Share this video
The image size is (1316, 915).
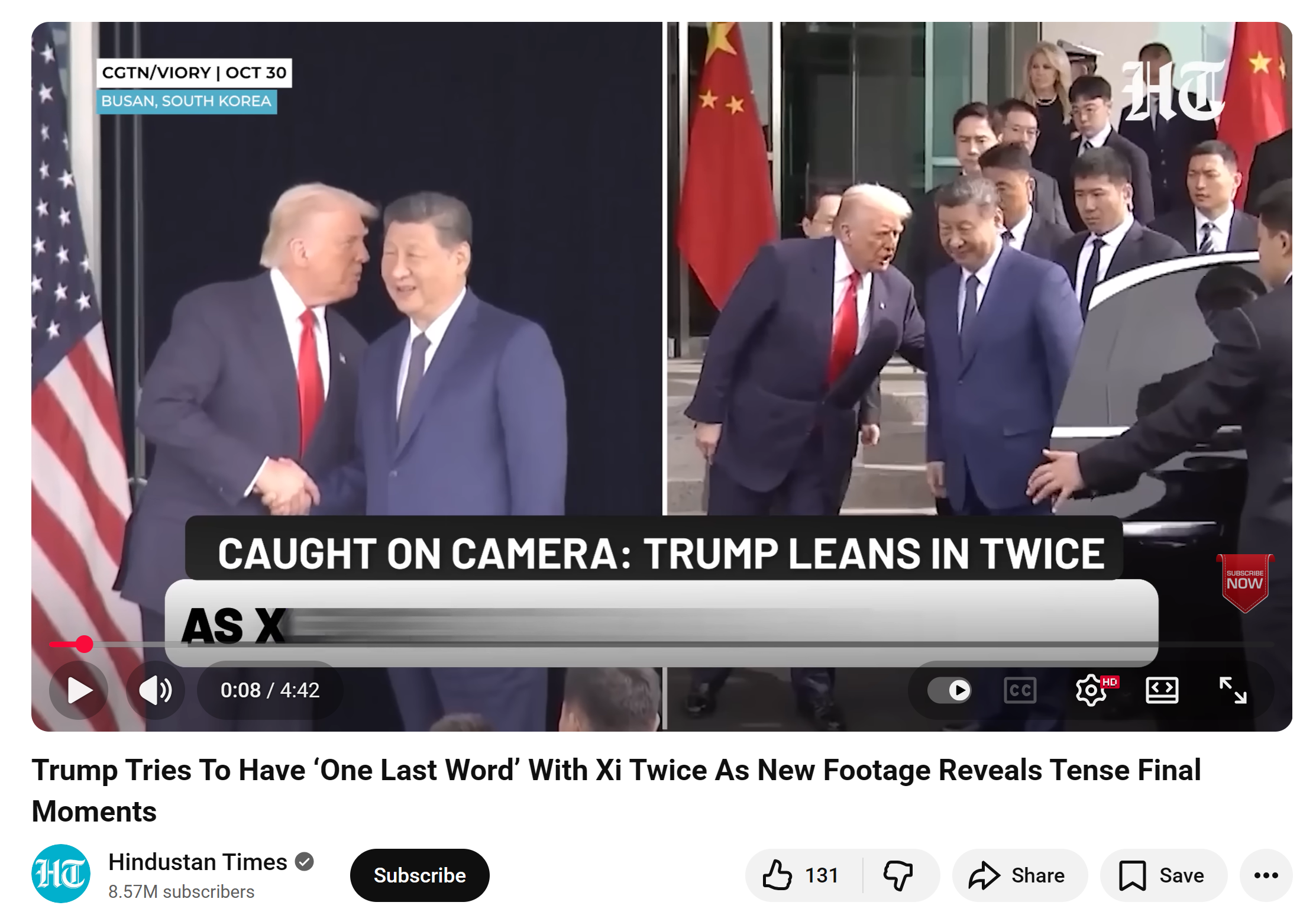(x=1019, y=875)
